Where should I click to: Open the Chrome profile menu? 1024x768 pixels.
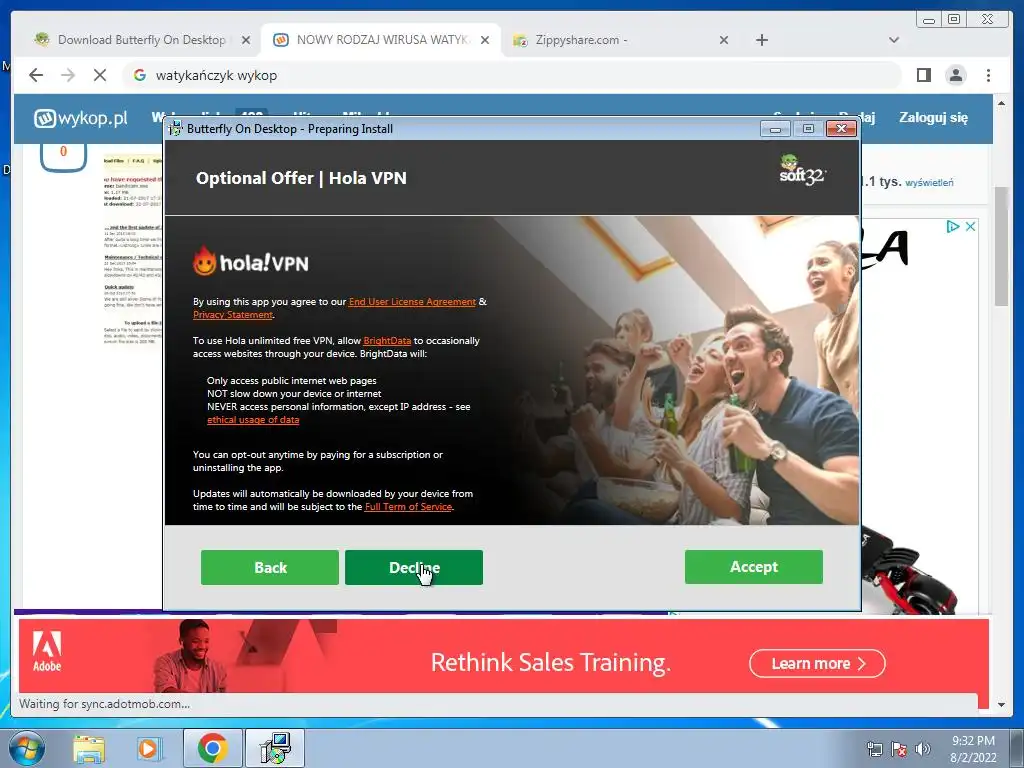click(x=955, y=75)
